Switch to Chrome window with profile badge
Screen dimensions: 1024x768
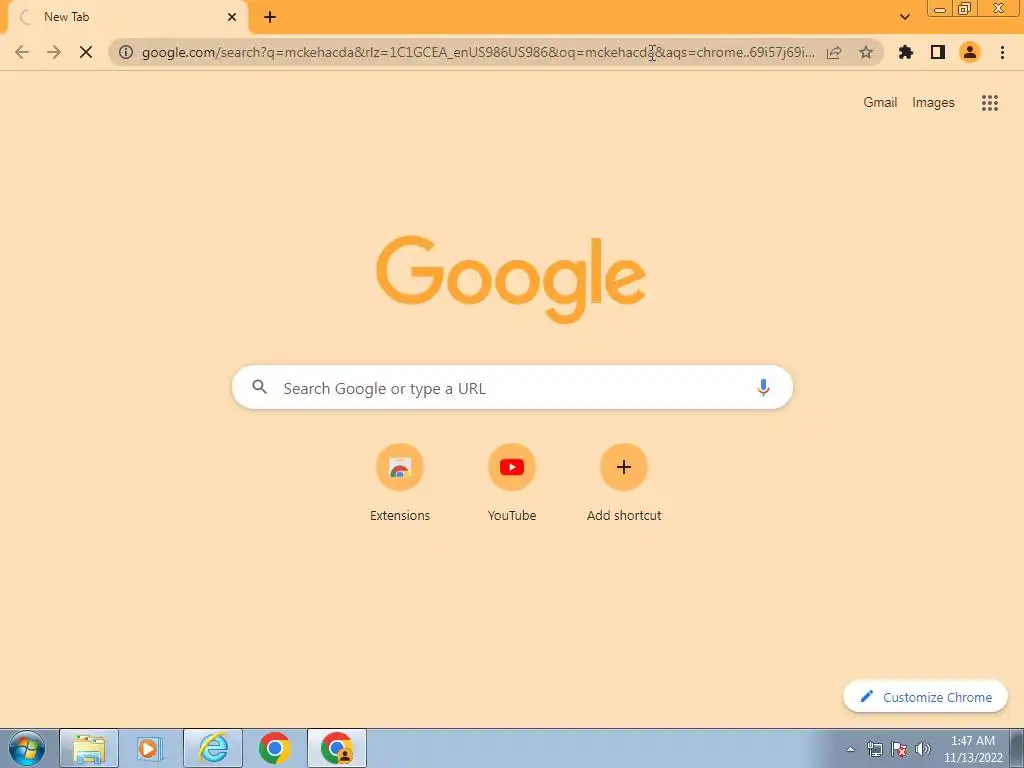[x=337, y=748]
